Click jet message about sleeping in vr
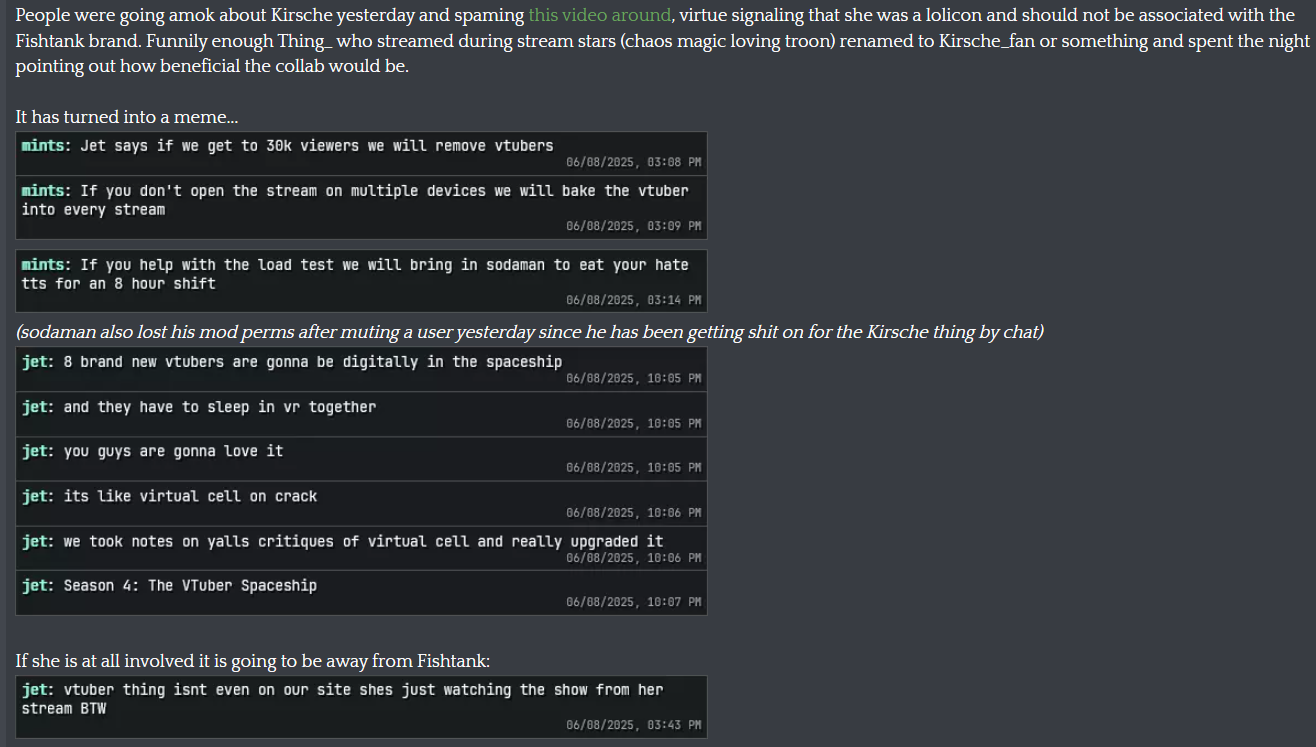The image size is (1316, 747). point(361,414)
